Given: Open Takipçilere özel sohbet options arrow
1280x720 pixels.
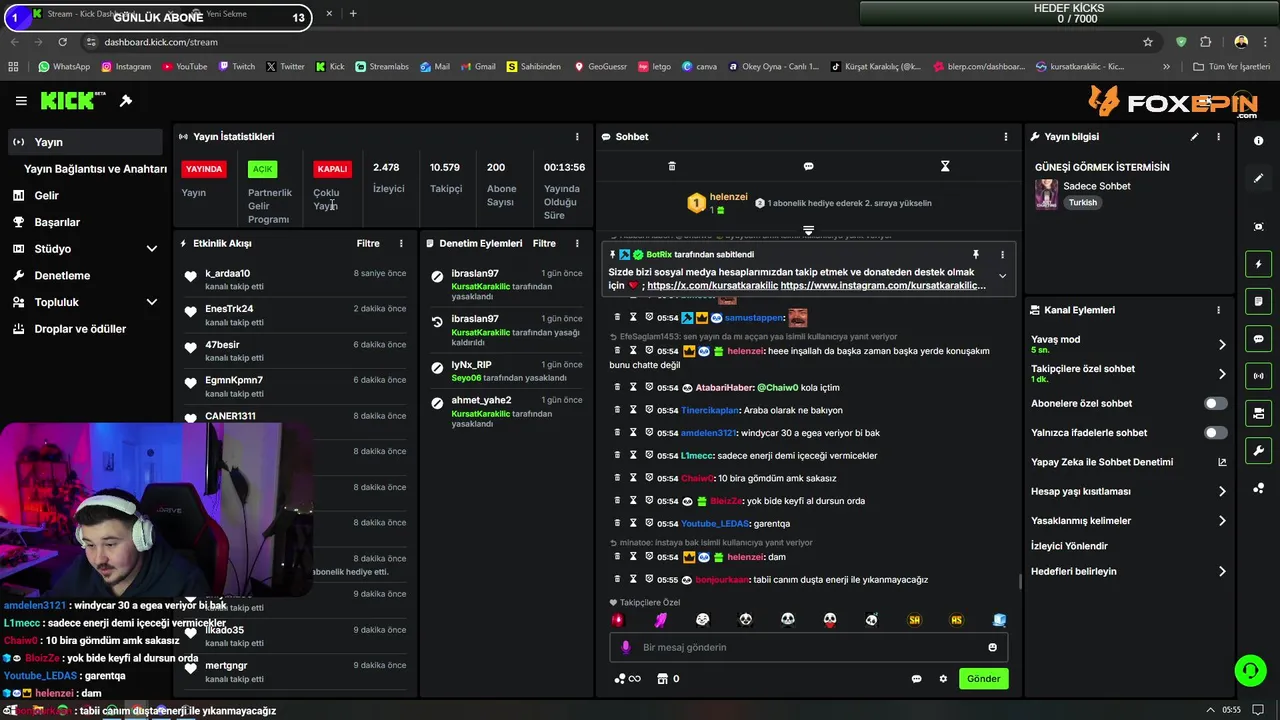Looking at the screenshot, I should pyautogui.click(x=1222, y=374).
